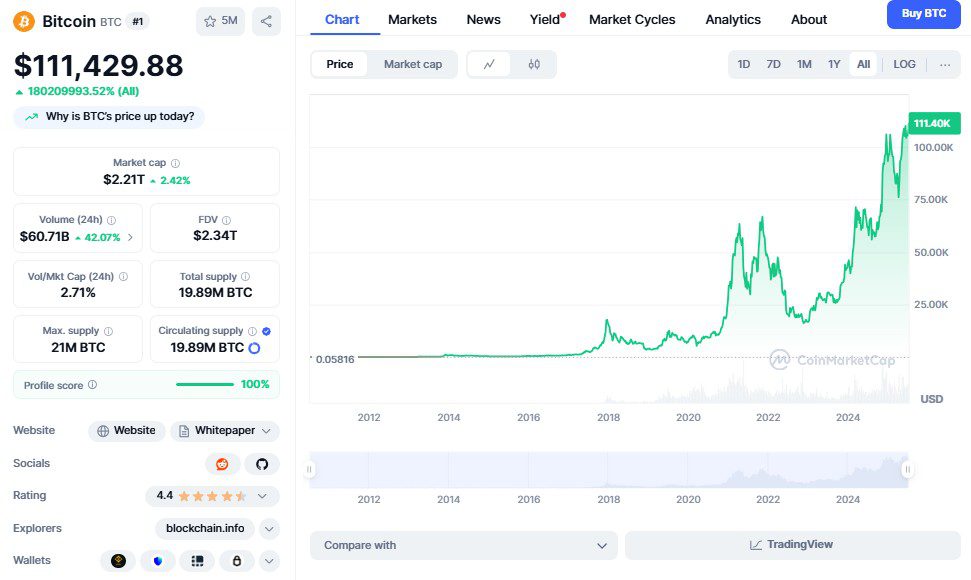Screen dimensions: 971x580
Task: Click "Why is BTC's price up today?"
Action: tap(110, 117)
